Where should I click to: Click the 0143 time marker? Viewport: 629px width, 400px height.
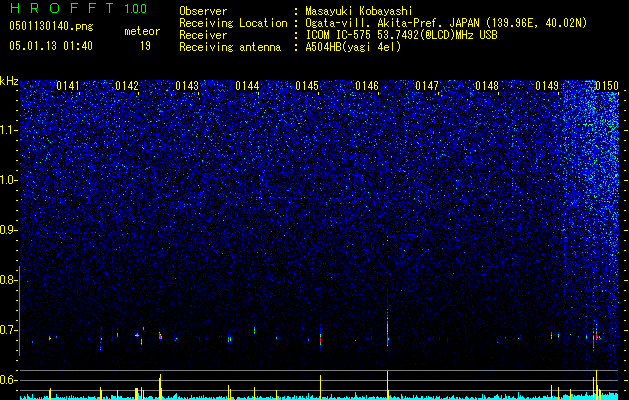(187, 86)
